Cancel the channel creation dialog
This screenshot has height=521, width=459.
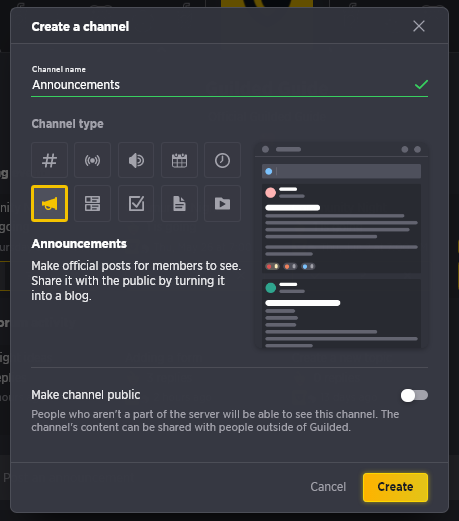coord(328,487)
